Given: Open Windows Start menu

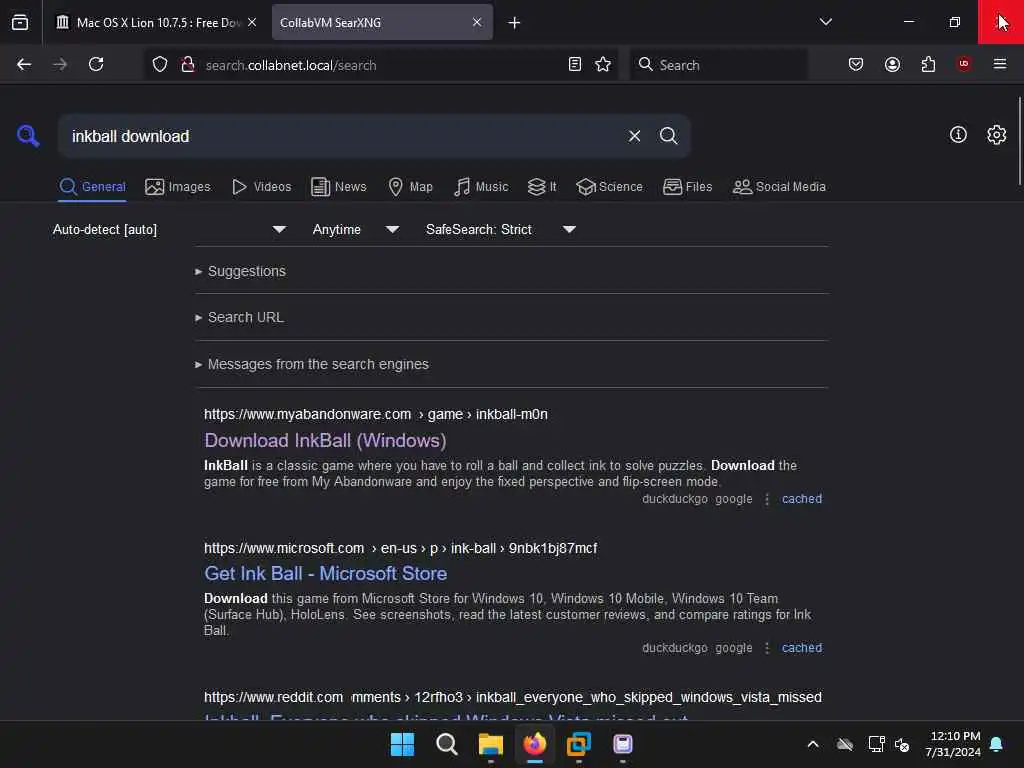Looking at the screenshot, I should [402, 744].
